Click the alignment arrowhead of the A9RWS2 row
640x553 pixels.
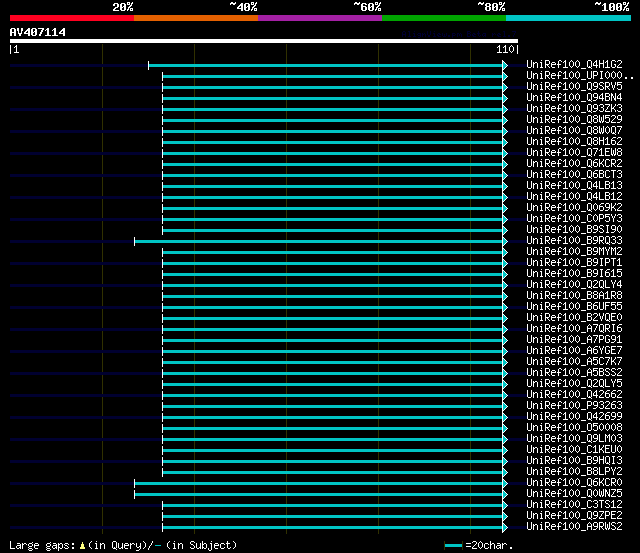click(505, 527)
